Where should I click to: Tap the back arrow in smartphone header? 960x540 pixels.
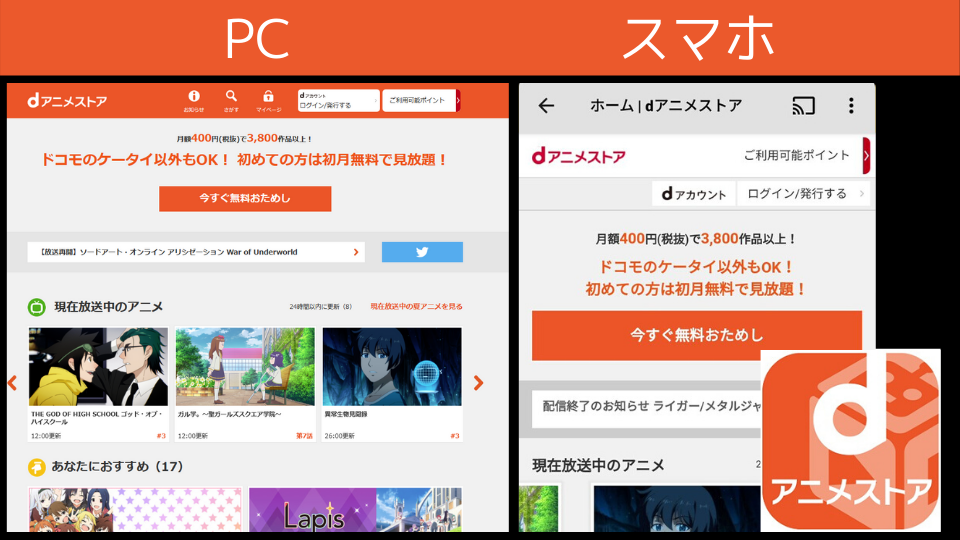point(546,106)
